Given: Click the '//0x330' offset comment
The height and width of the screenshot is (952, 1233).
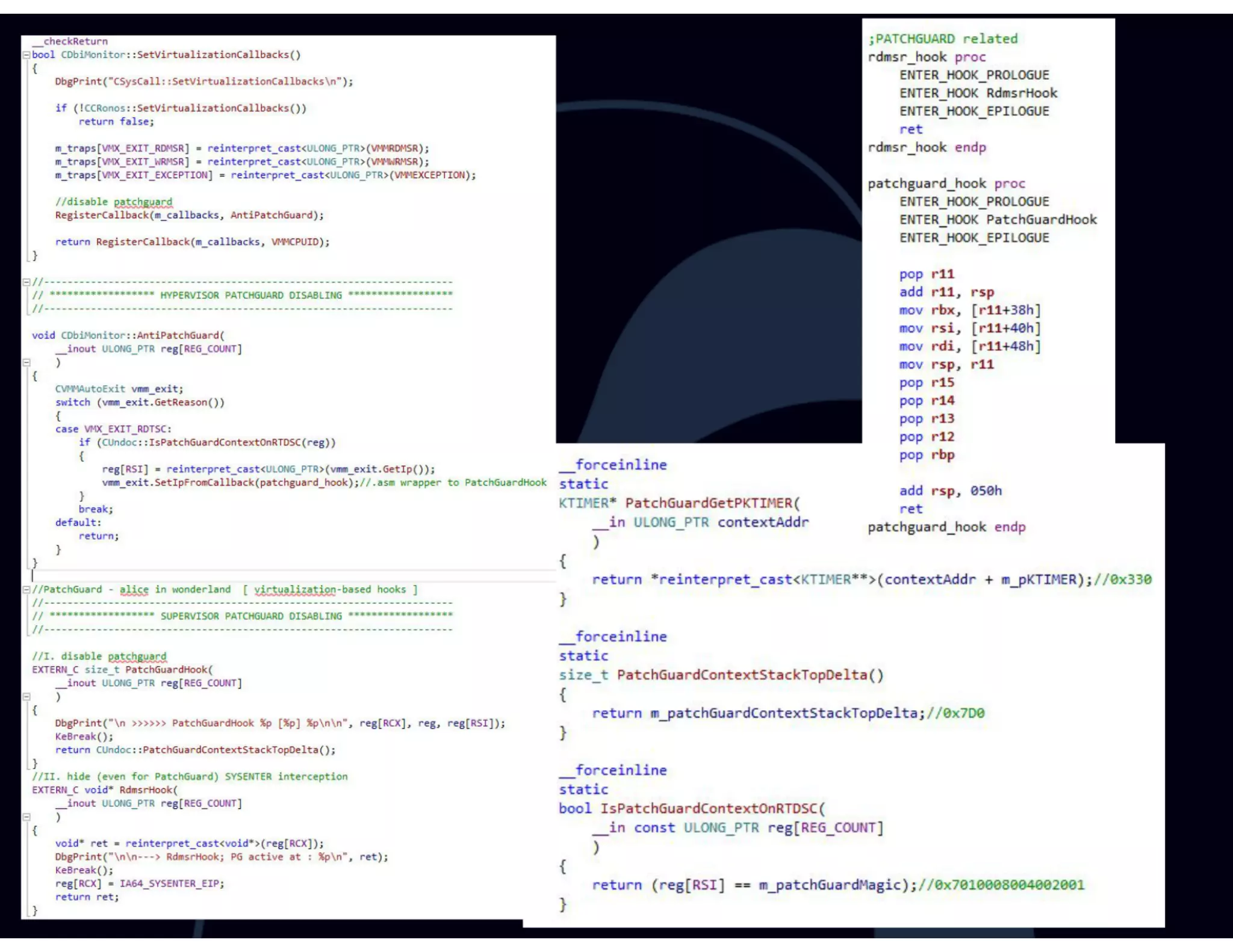Looking at the screenshot, I should 1123,580.
